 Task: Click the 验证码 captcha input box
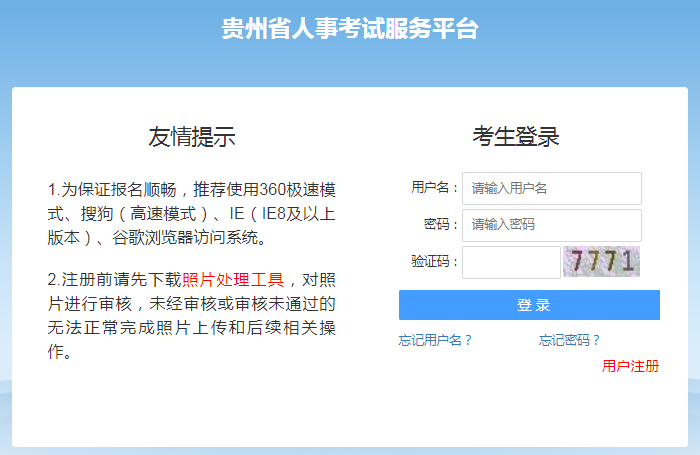coord(511,262)
